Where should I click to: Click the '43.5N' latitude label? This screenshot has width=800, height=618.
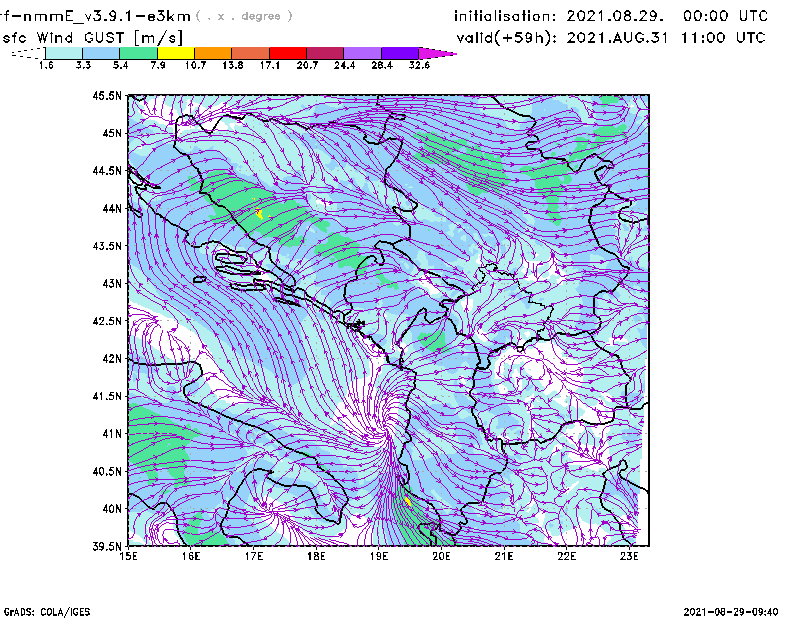[107, 245]
